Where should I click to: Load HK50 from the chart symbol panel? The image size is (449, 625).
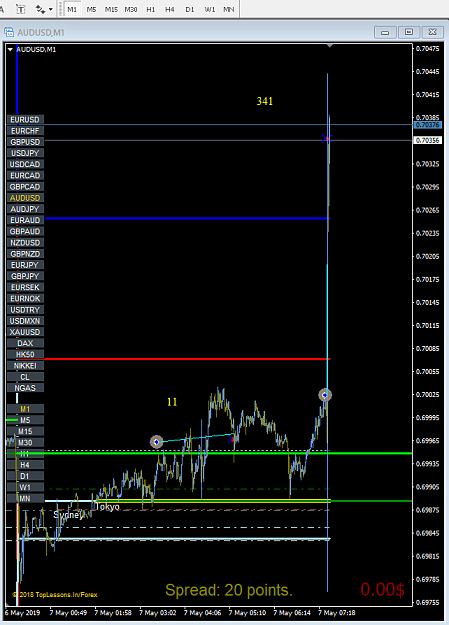[25, 354]
